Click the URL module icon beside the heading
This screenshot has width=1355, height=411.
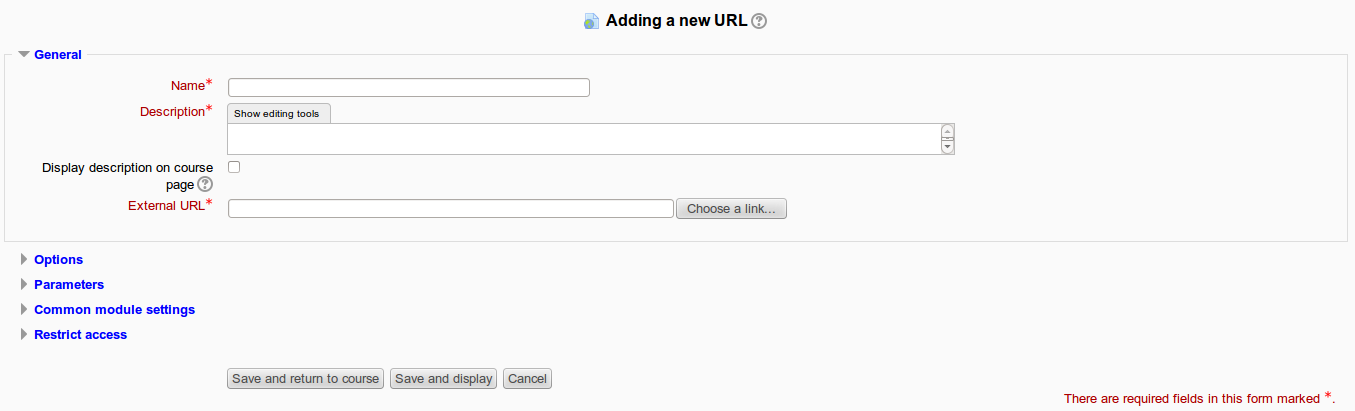592,21
